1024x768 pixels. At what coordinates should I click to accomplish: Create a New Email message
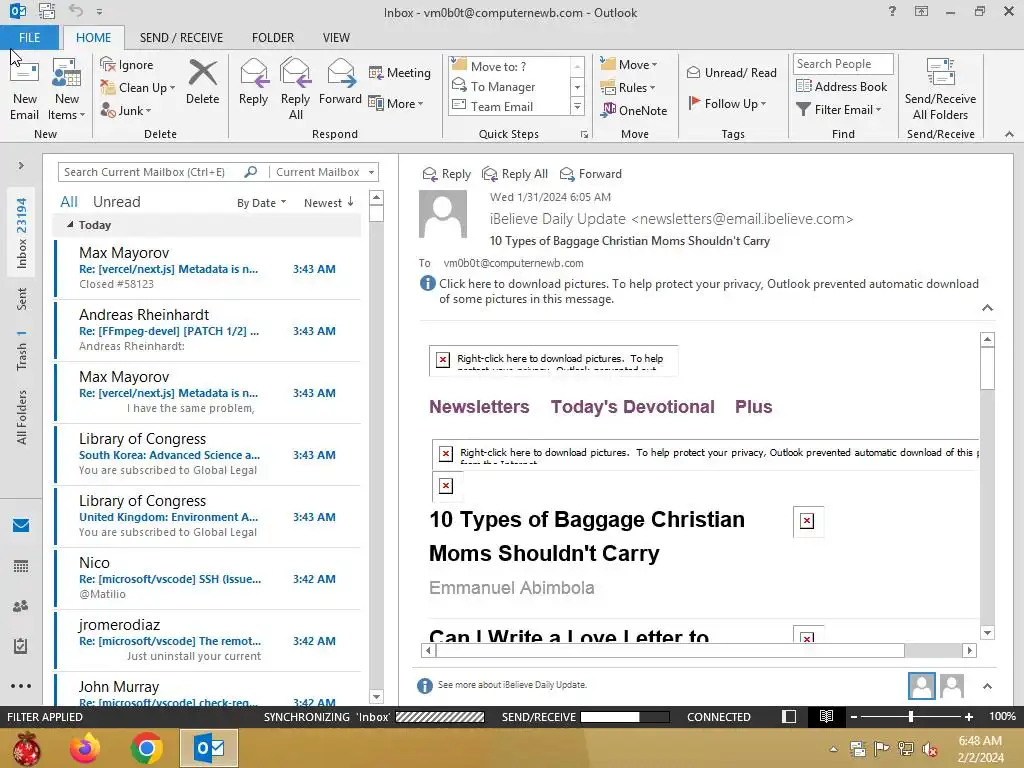24,89
